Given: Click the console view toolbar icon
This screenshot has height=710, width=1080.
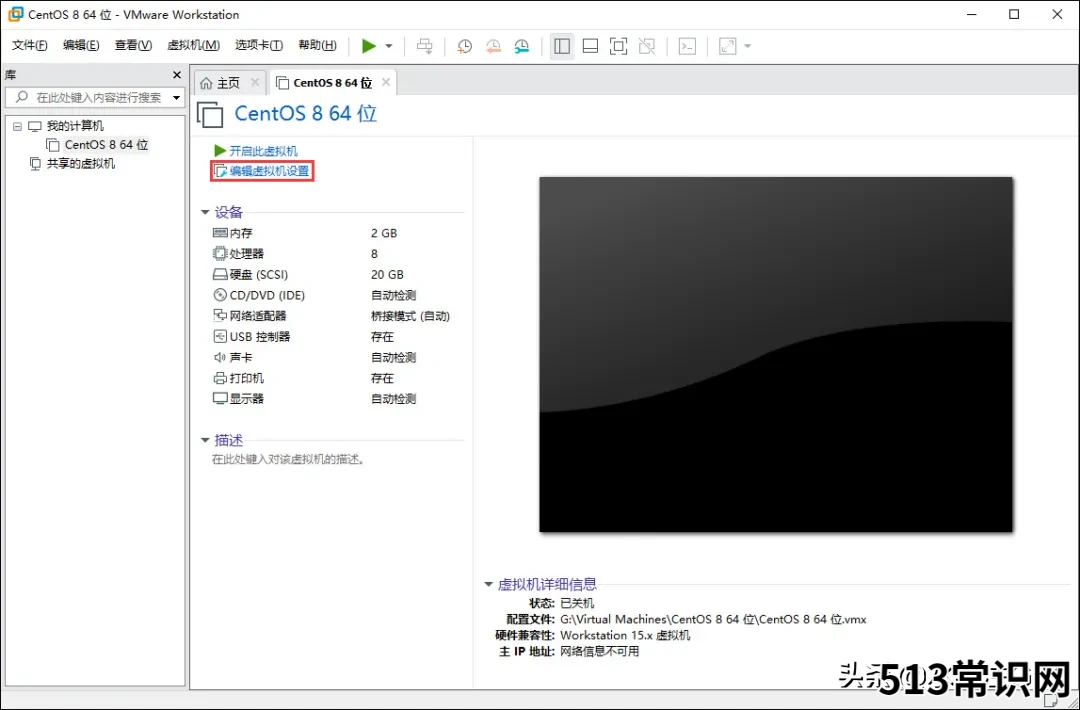Looking at the screenshot, I should [x=687, y=46].
